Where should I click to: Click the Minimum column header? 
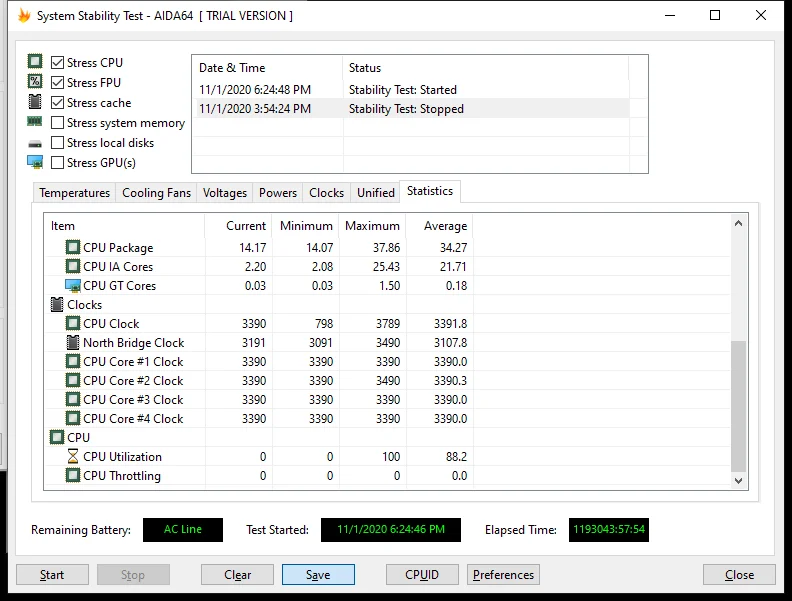(306, 226)
